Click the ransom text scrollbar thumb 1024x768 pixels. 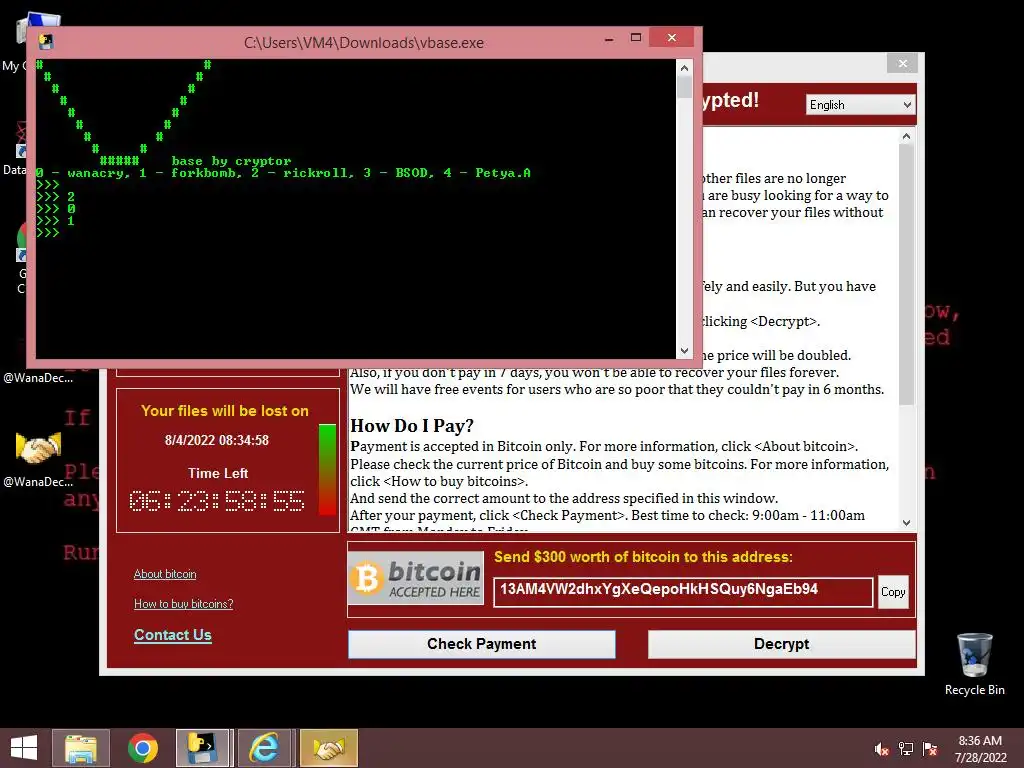point(906,274)
